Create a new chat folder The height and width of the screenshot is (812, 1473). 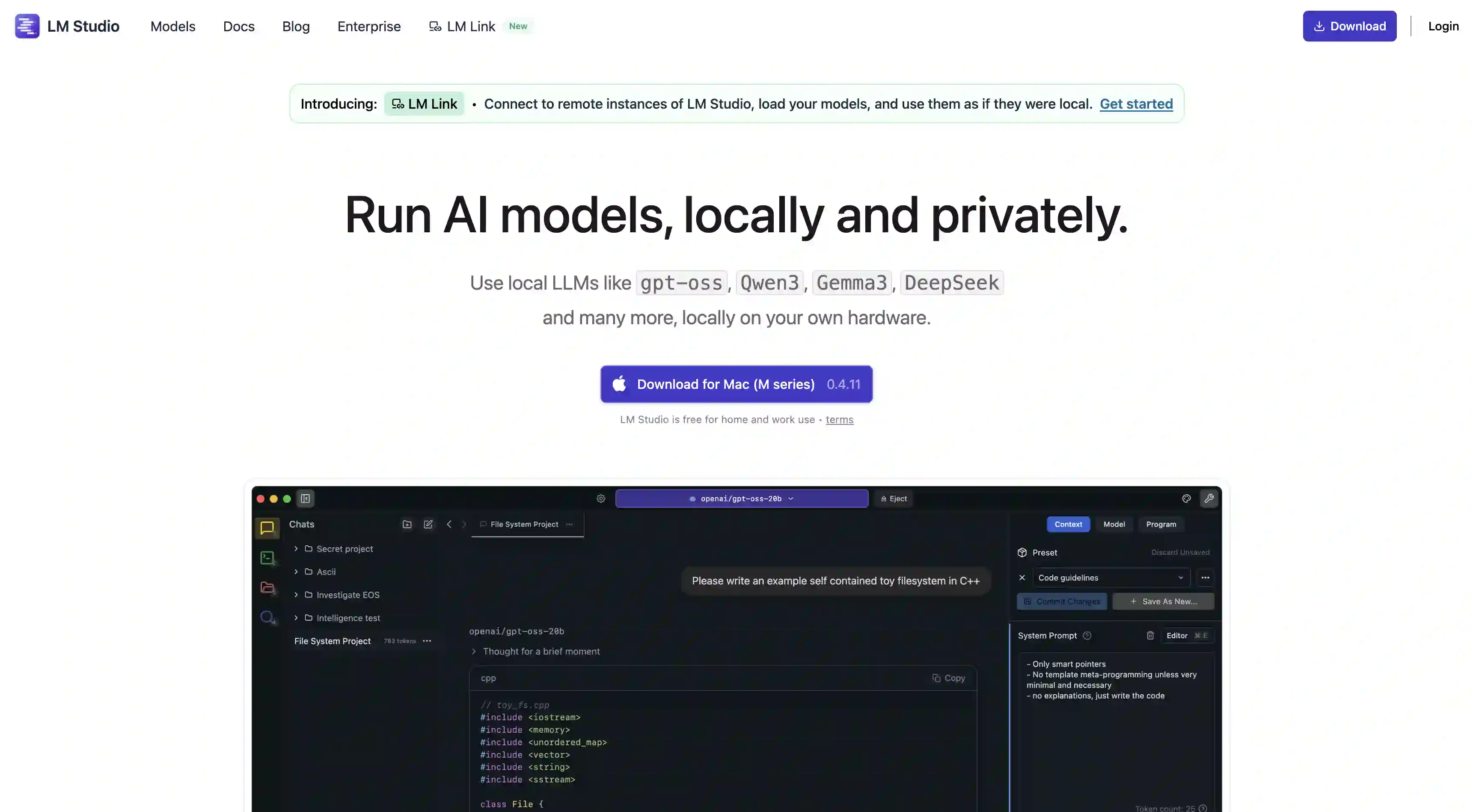407,524
